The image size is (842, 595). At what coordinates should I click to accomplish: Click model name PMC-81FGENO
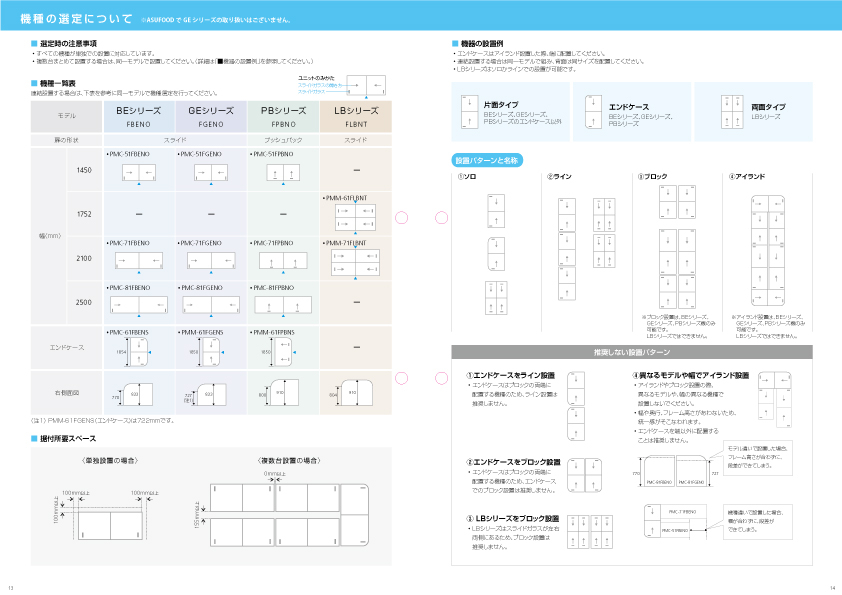[x=201, y=288]
